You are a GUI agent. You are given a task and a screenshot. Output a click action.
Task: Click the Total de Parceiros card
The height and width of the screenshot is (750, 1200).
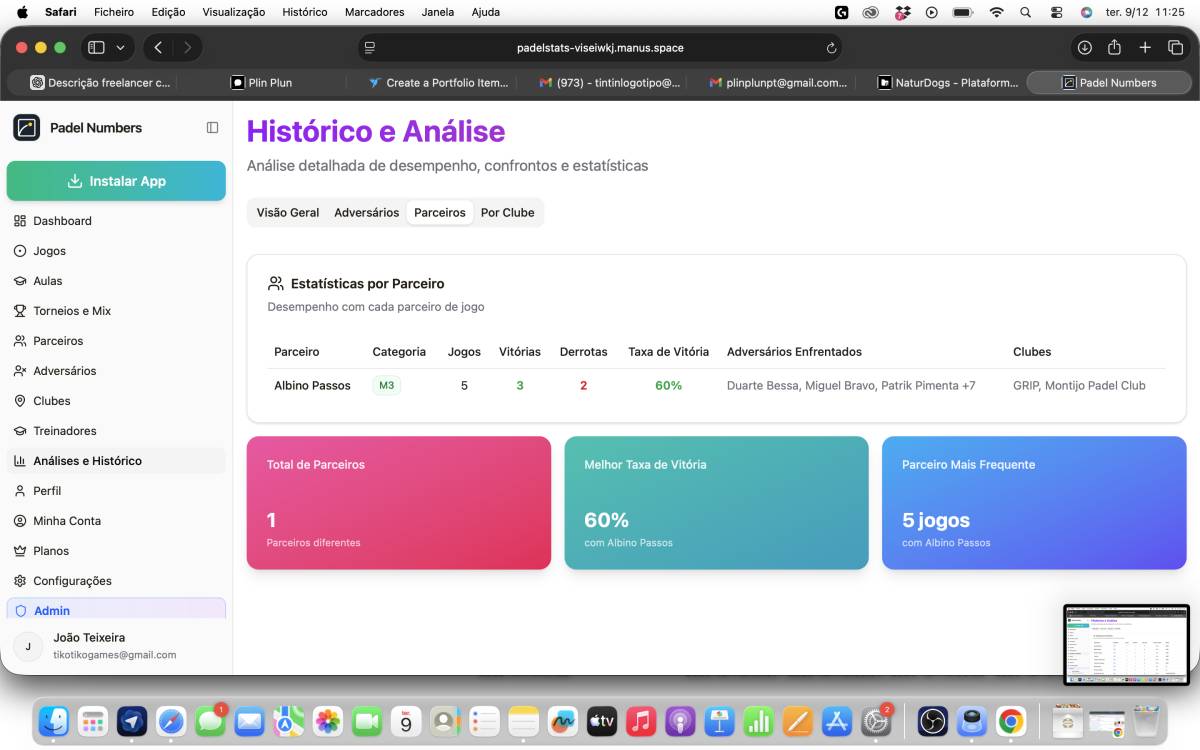(399, 503)
